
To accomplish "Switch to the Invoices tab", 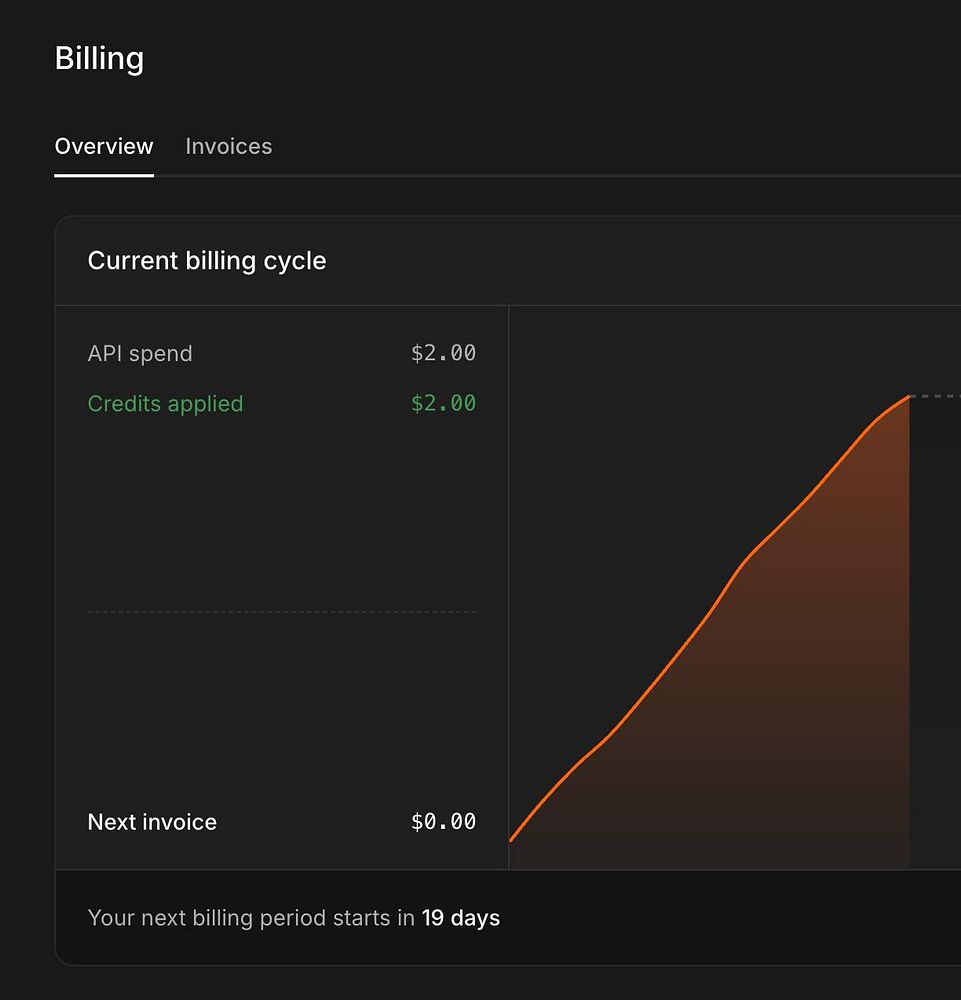I will coord(228,146).
